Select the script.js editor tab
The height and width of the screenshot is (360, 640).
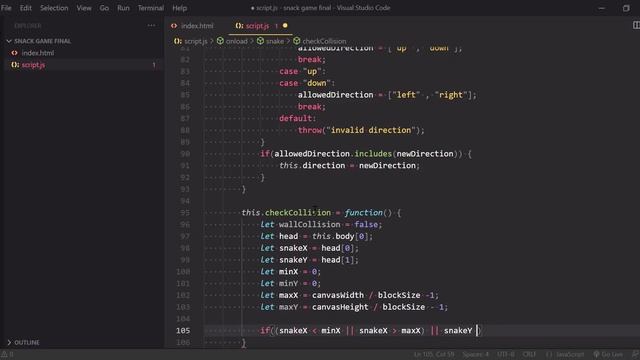tap(257, 26)
